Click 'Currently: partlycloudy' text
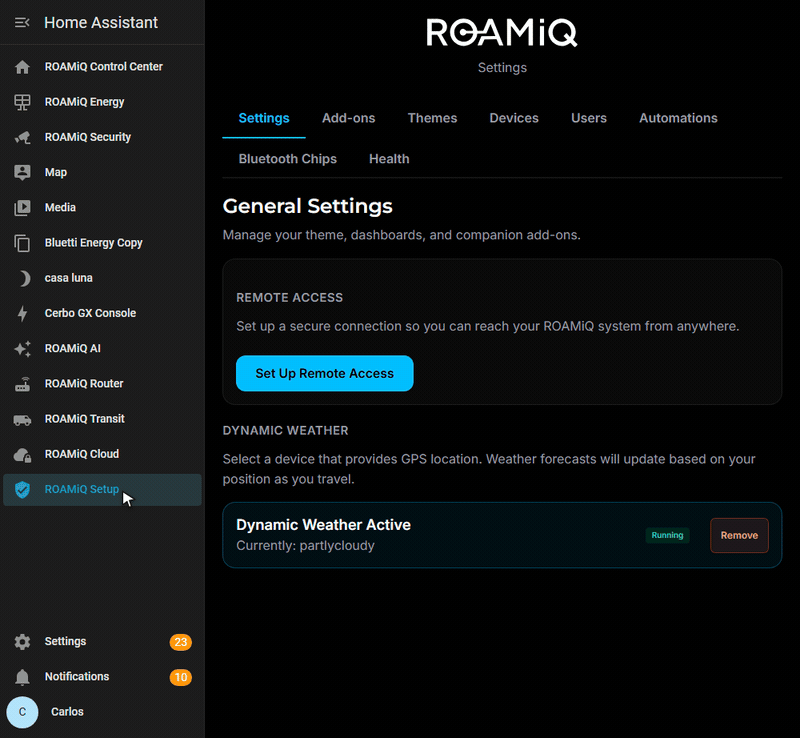800x738 pixels. [305, 546]
